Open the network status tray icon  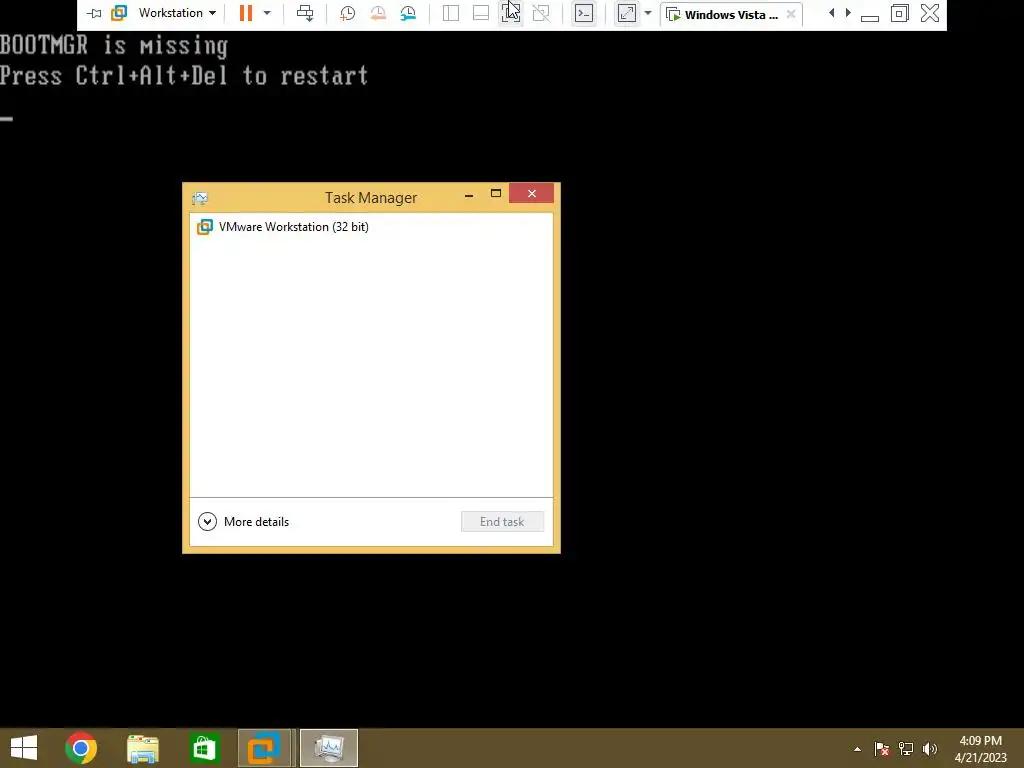pos(906,748)
